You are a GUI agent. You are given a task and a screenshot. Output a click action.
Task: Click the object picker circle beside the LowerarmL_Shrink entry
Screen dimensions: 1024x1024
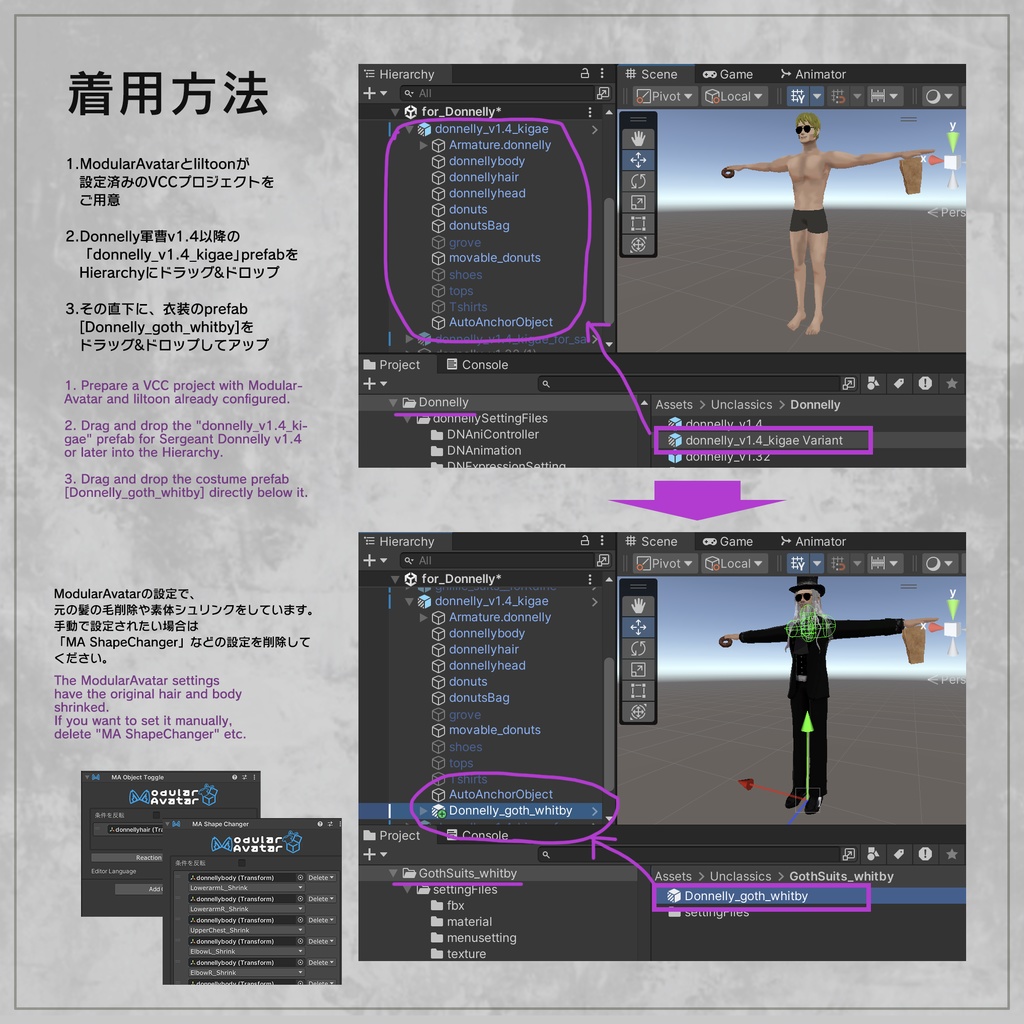[300, 878]
